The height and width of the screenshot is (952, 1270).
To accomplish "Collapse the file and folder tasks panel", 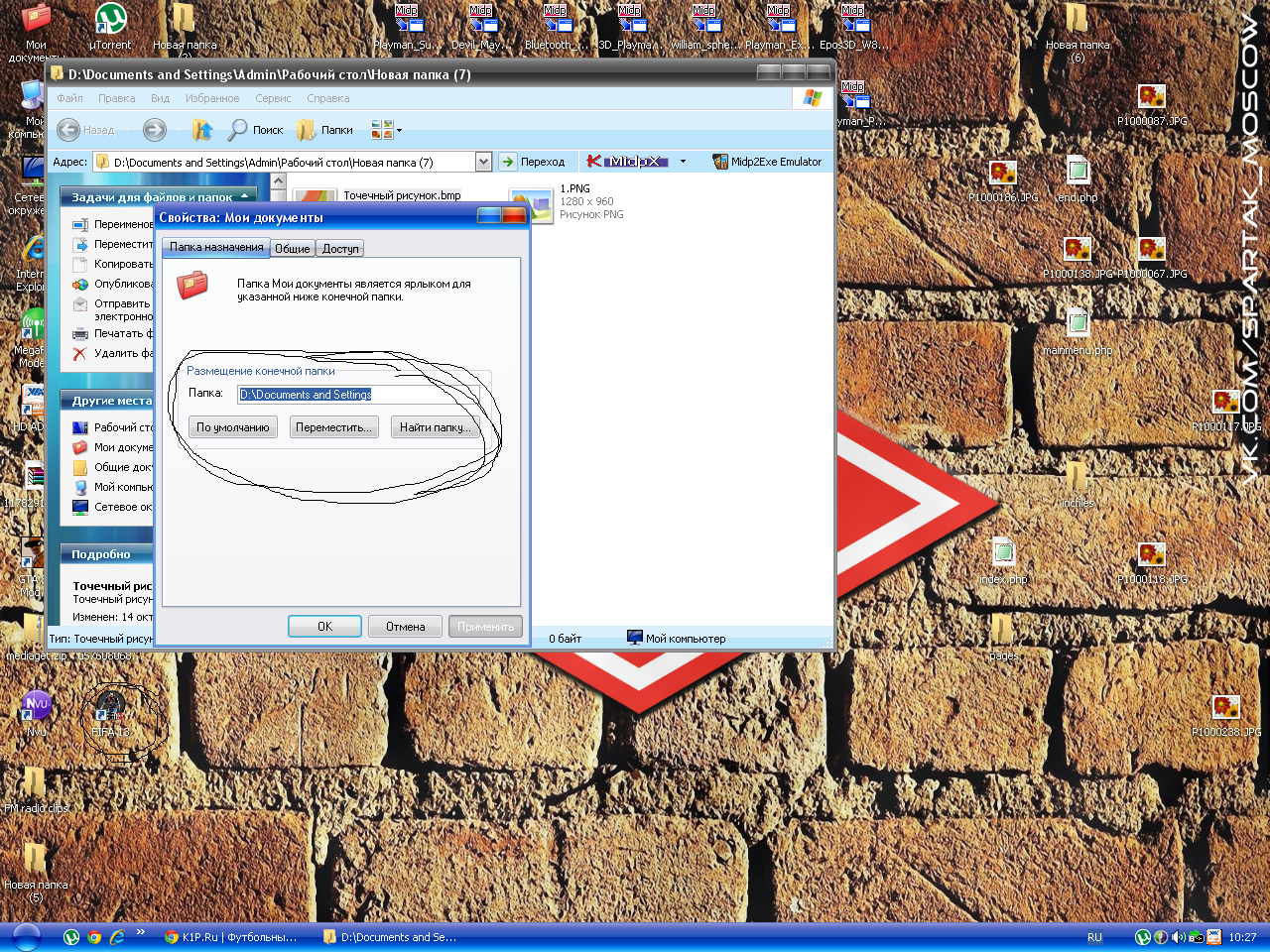I will pos(245,197).
